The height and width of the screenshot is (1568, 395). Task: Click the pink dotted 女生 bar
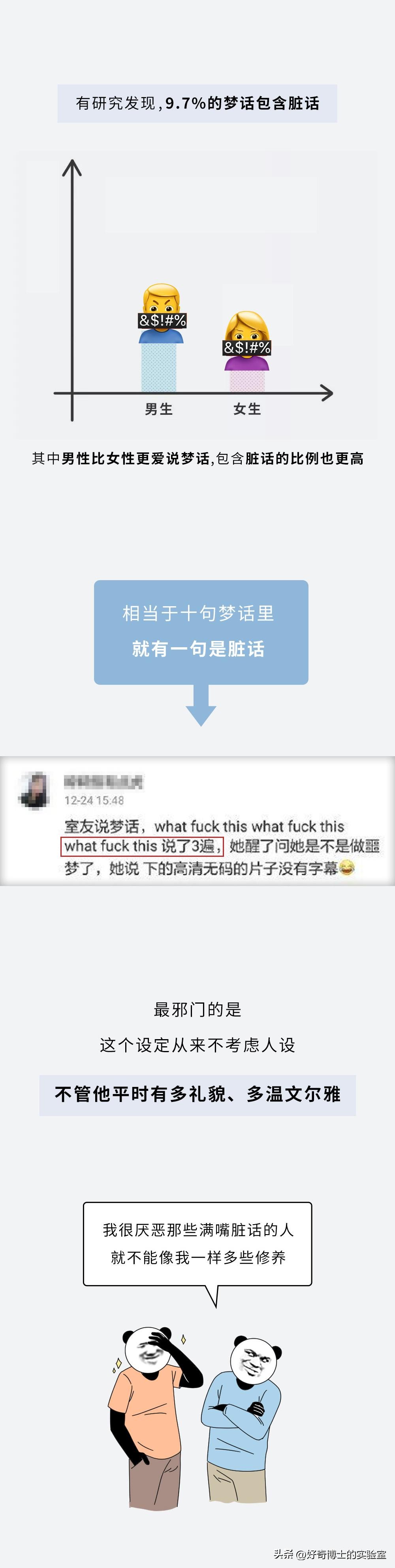coord(247,381)
